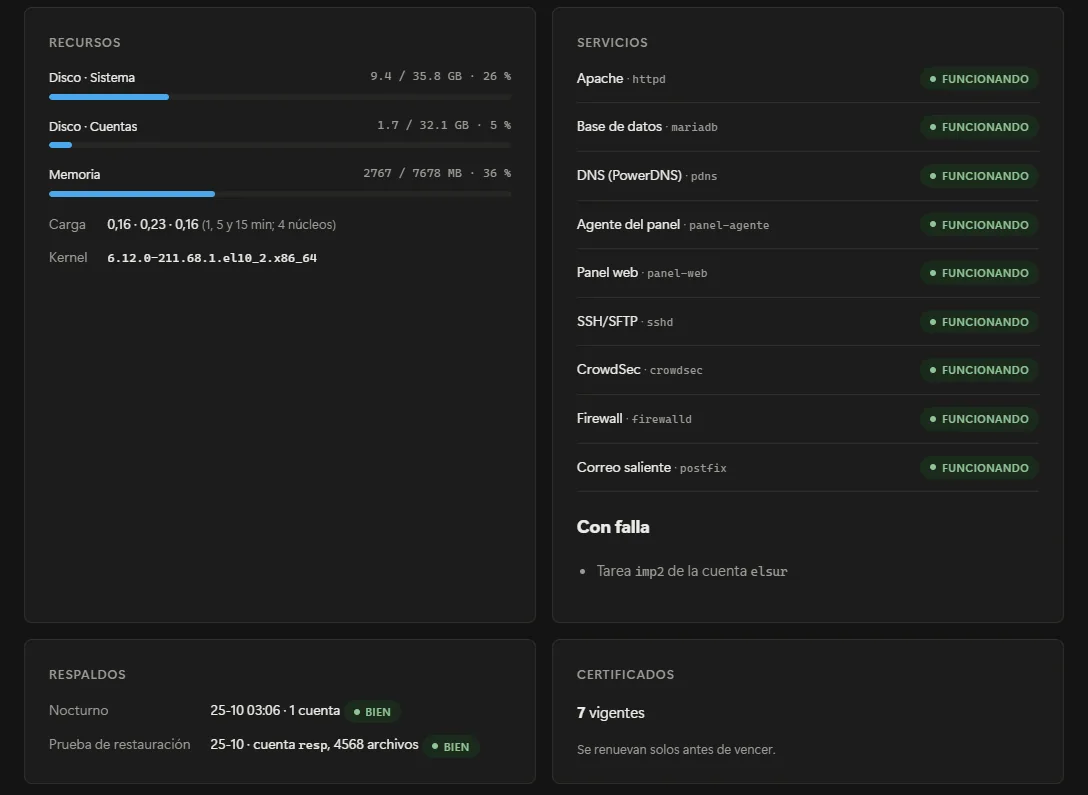Viewport: 1088px width, 795px height.
Task: Click the text "cuenta resp, 4568 archivos"
Action: click(x=336, y=744)
